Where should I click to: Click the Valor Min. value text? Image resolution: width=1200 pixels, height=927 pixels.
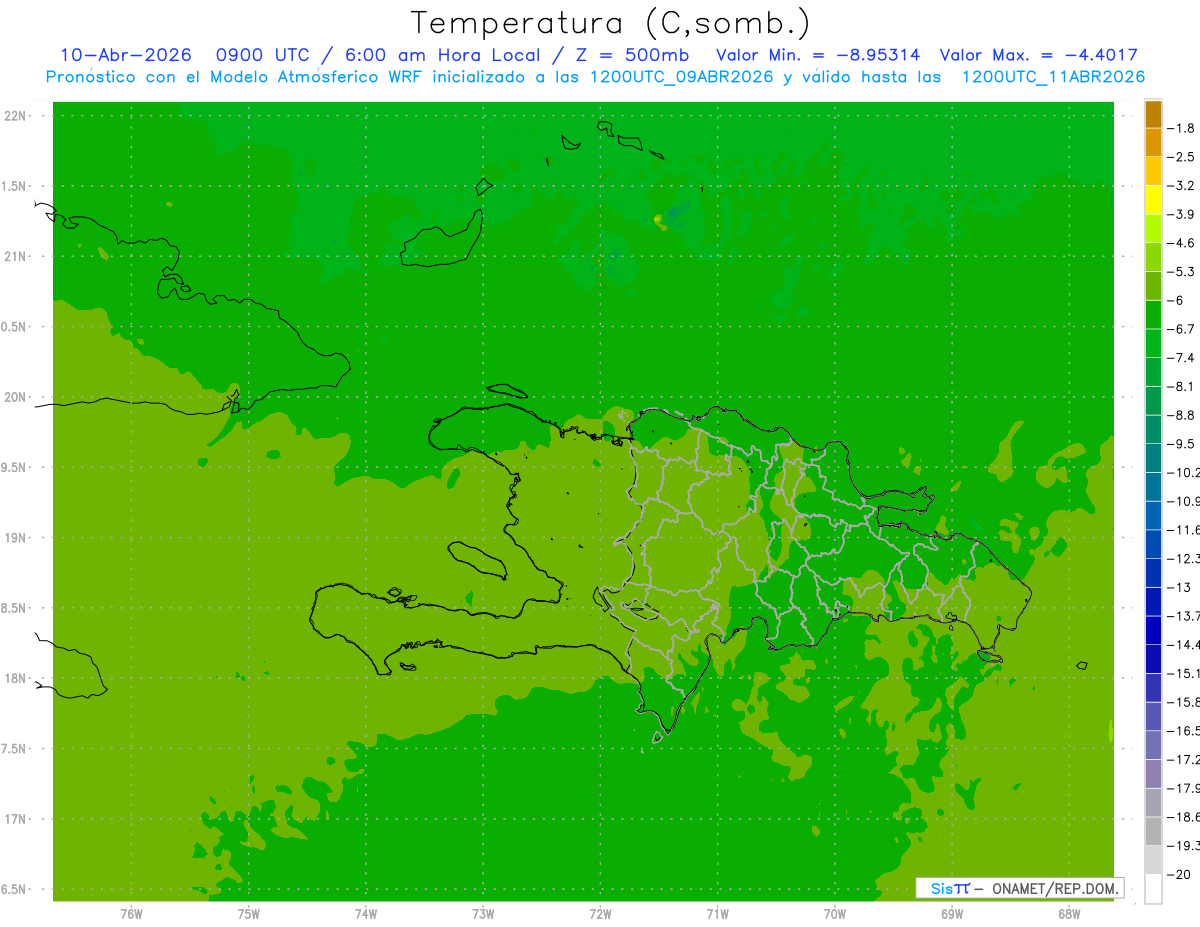818,55
